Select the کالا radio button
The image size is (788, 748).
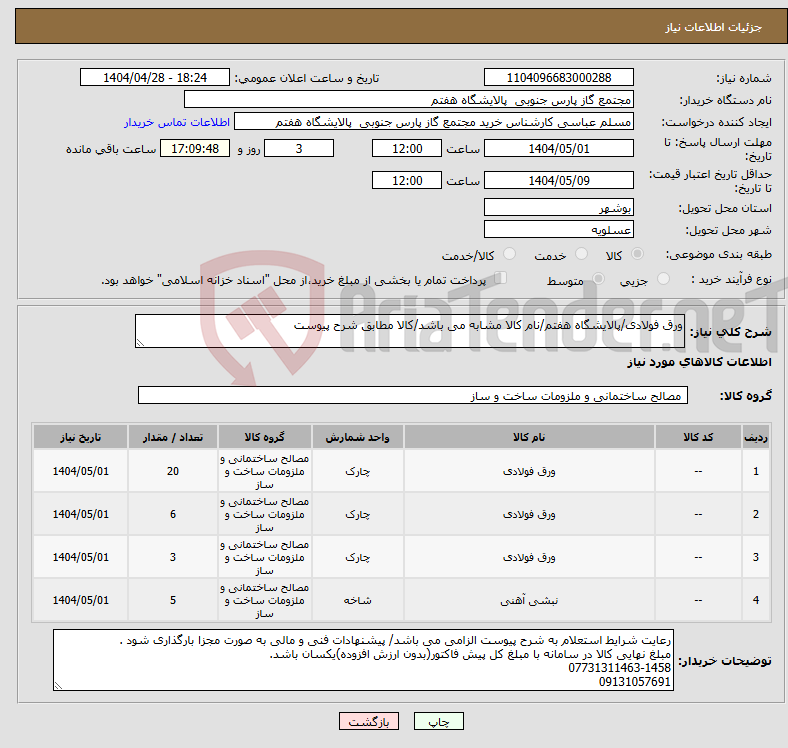[637, 254]
